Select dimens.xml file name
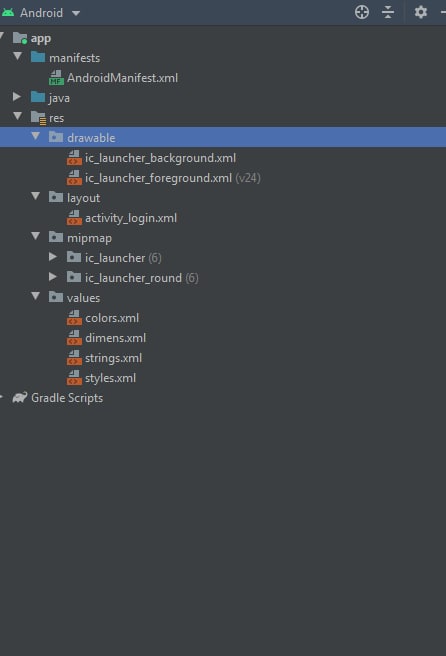 click(115, 338)
